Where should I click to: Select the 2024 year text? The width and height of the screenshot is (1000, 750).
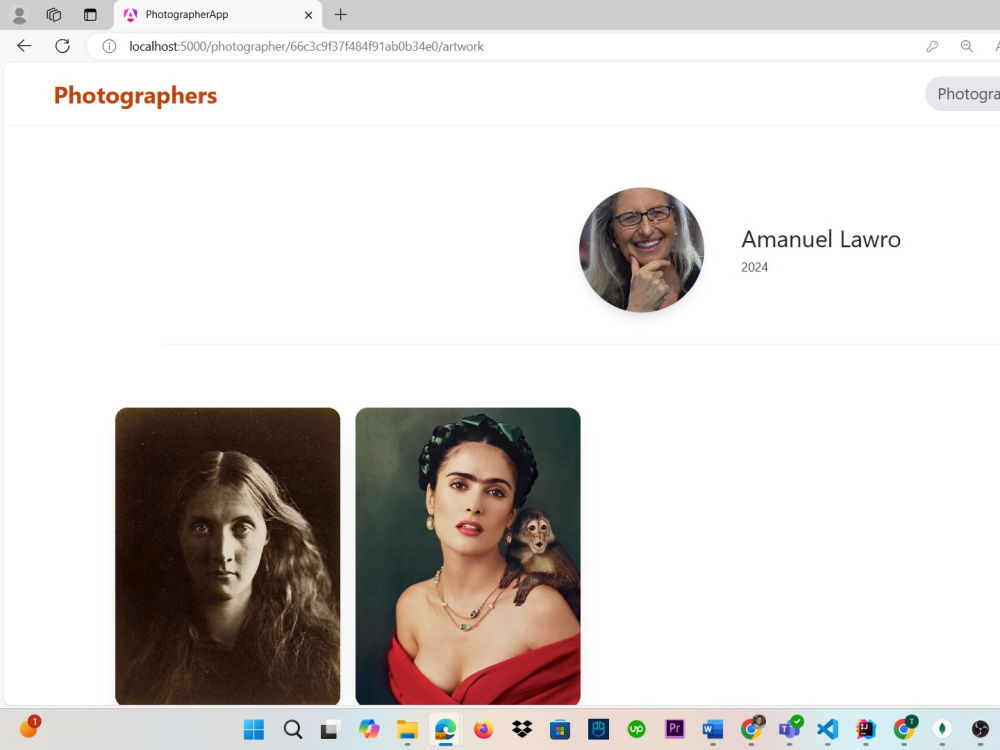coord(754,267)
